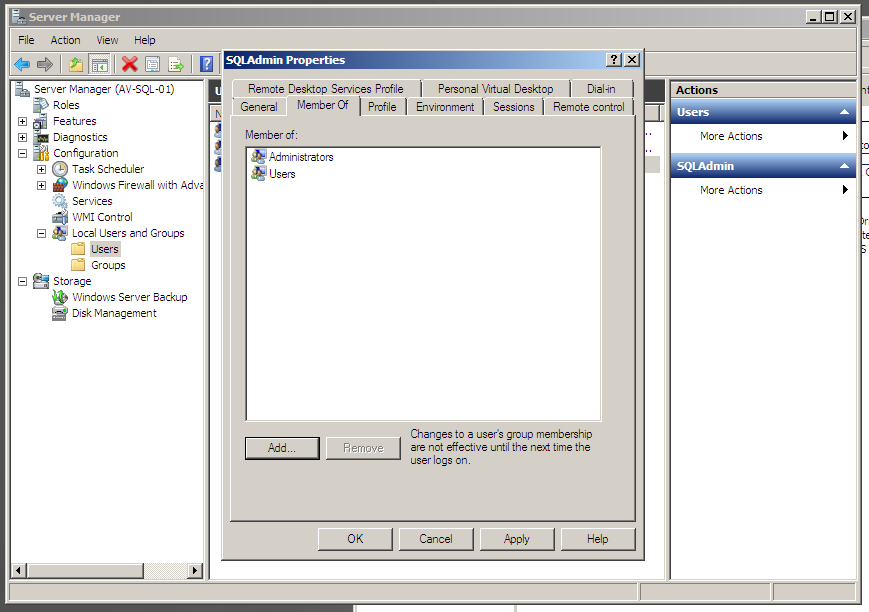Click the Forward arrow toolbar icon
This screenshot has width=869, height=612.
coord(44,64)
